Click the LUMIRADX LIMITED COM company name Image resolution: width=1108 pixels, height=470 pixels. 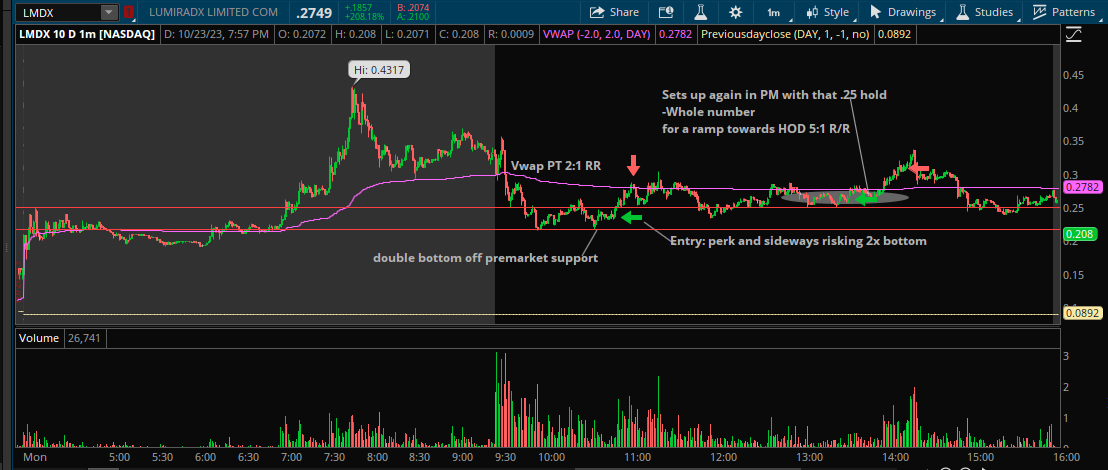[x=213, y=12]
